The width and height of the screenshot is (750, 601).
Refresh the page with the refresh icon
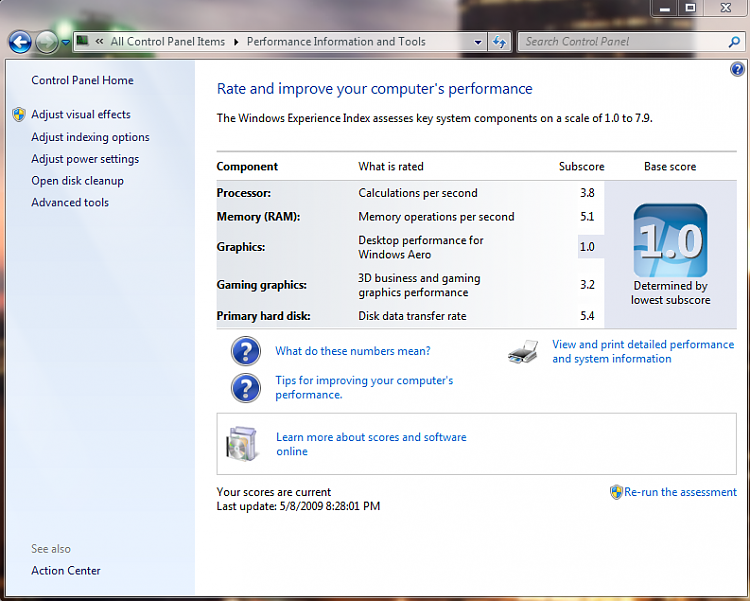click(x=499, y=42)
